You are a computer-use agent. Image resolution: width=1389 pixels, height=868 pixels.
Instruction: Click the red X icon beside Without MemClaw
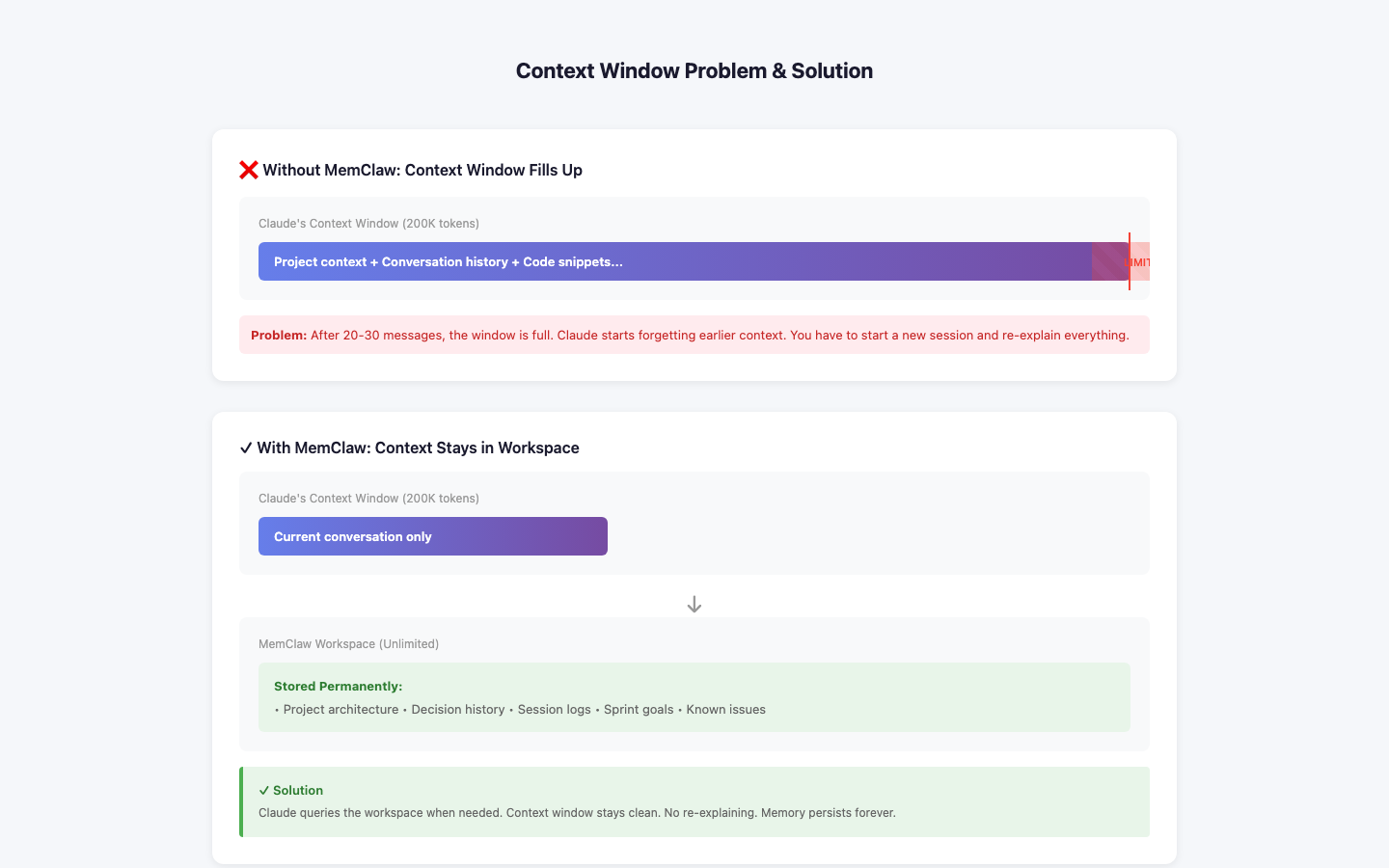point(248,171)
